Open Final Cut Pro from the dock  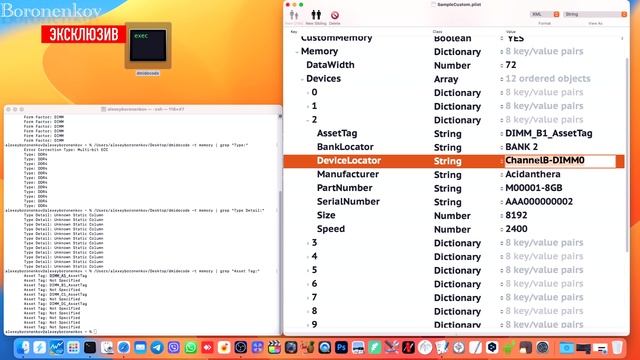coord(274,348)
